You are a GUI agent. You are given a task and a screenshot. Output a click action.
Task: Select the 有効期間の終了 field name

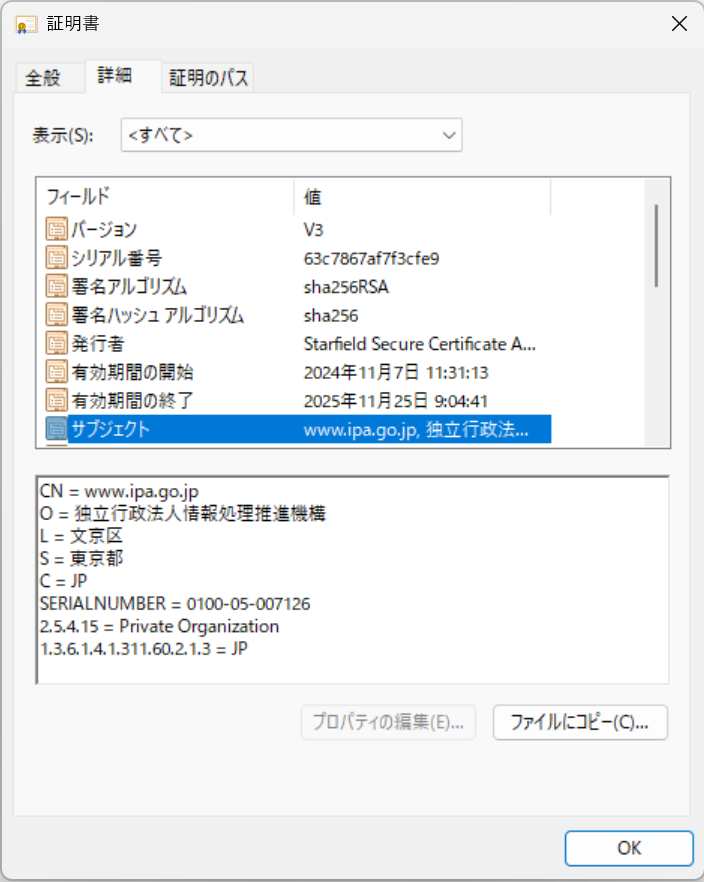pos(133,400)
